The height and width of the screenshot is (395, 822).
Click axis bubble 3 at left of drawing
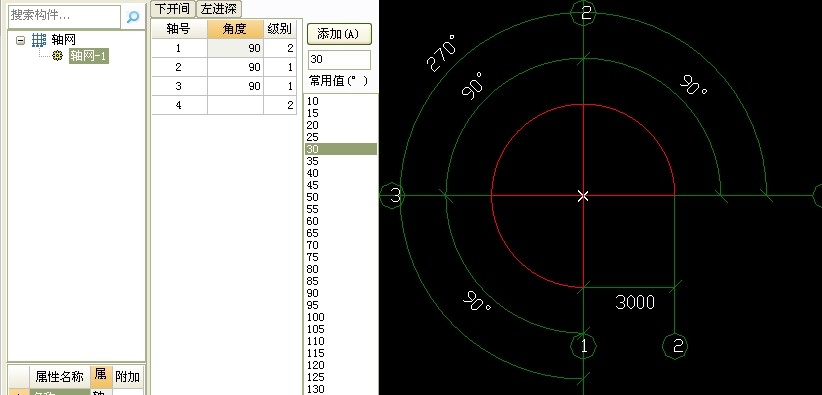[392, 196]
